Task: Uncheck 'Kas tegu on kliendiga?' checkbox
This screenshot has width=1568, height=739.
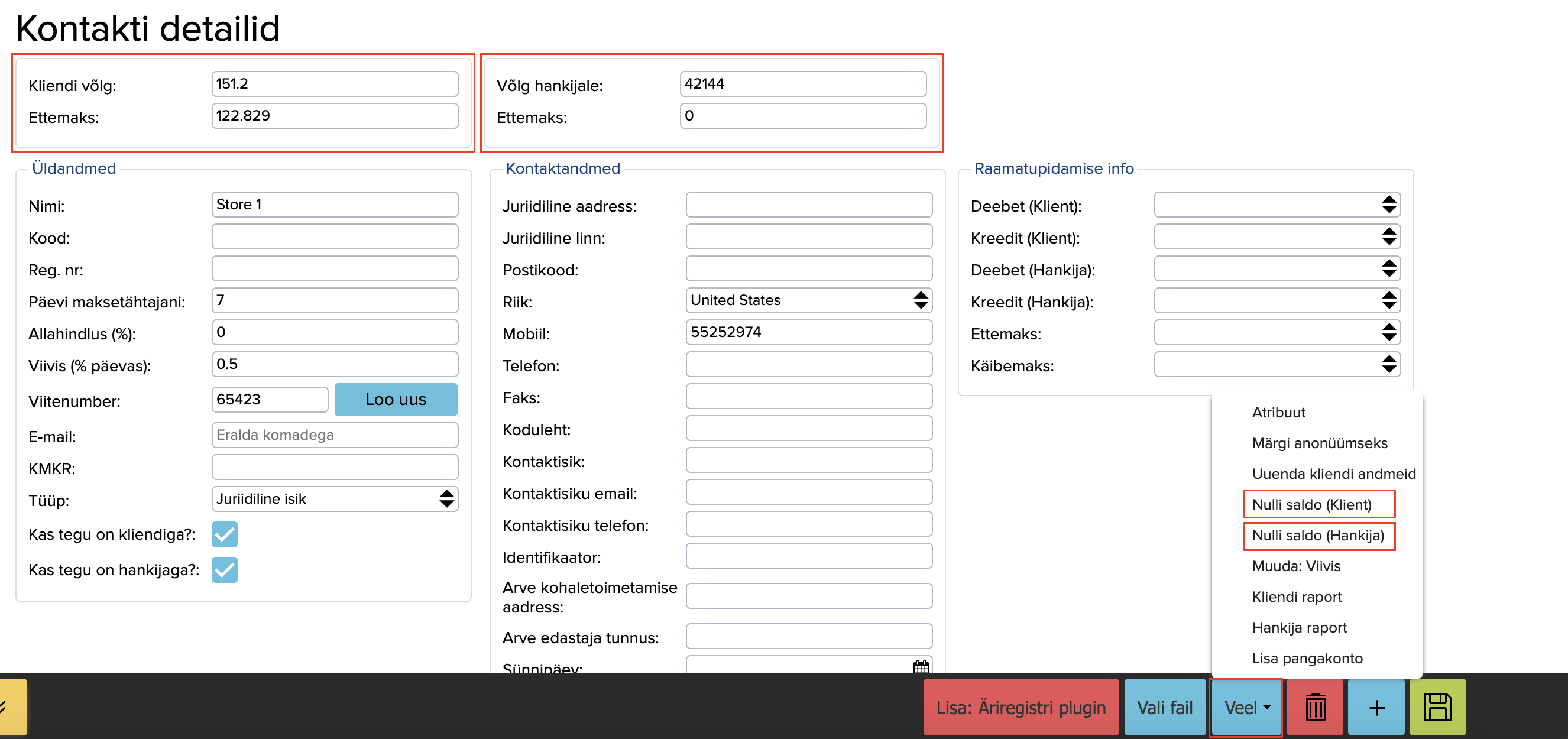Action: 225,534
